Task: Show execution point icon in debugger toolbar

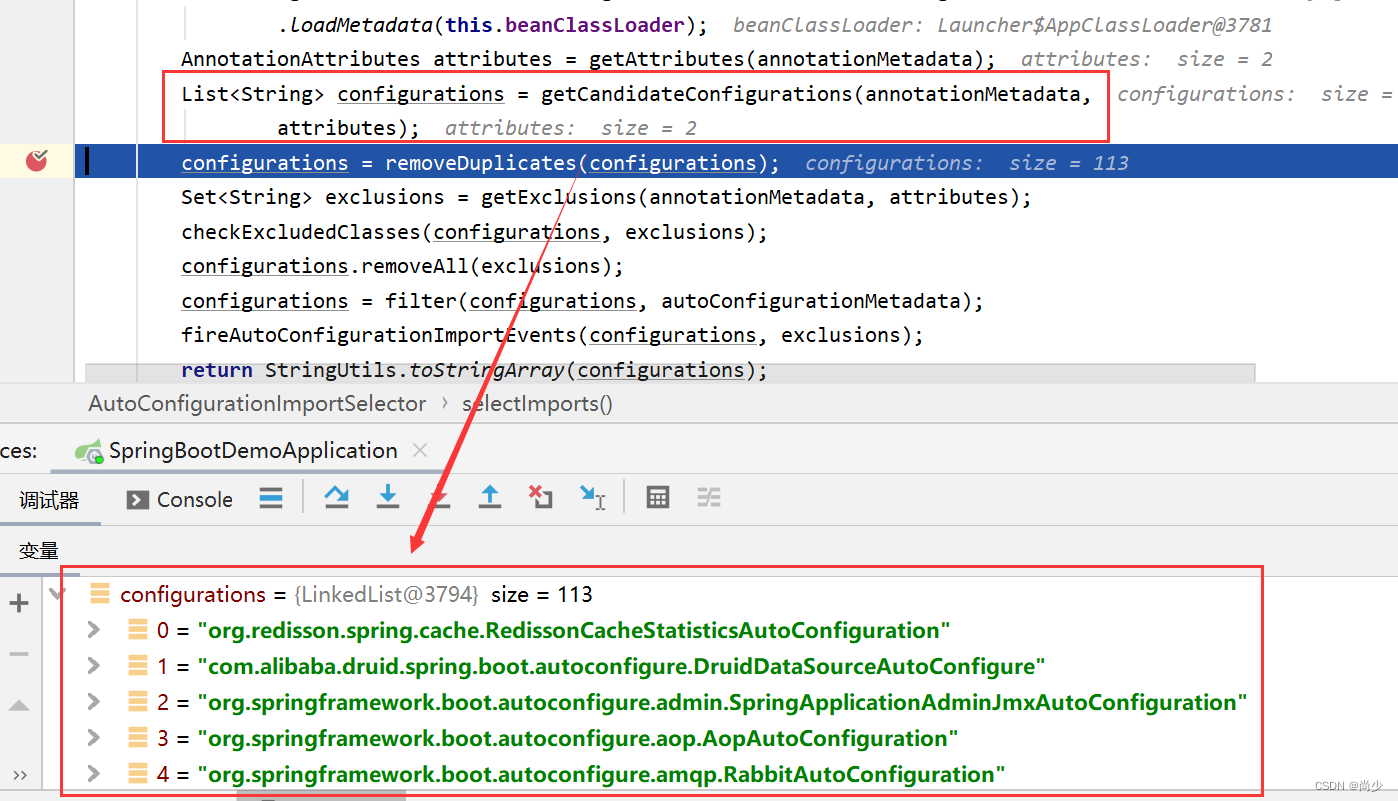Action: coord(271,498)
